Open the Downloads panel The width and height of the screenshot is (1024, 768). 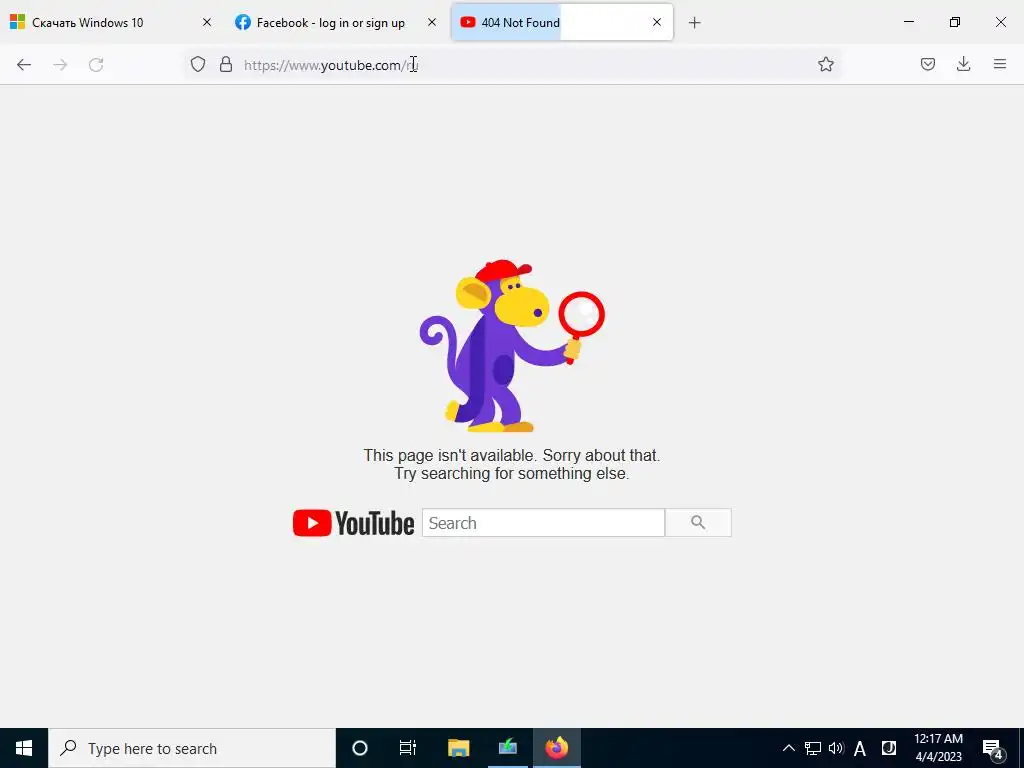point(963,64)
